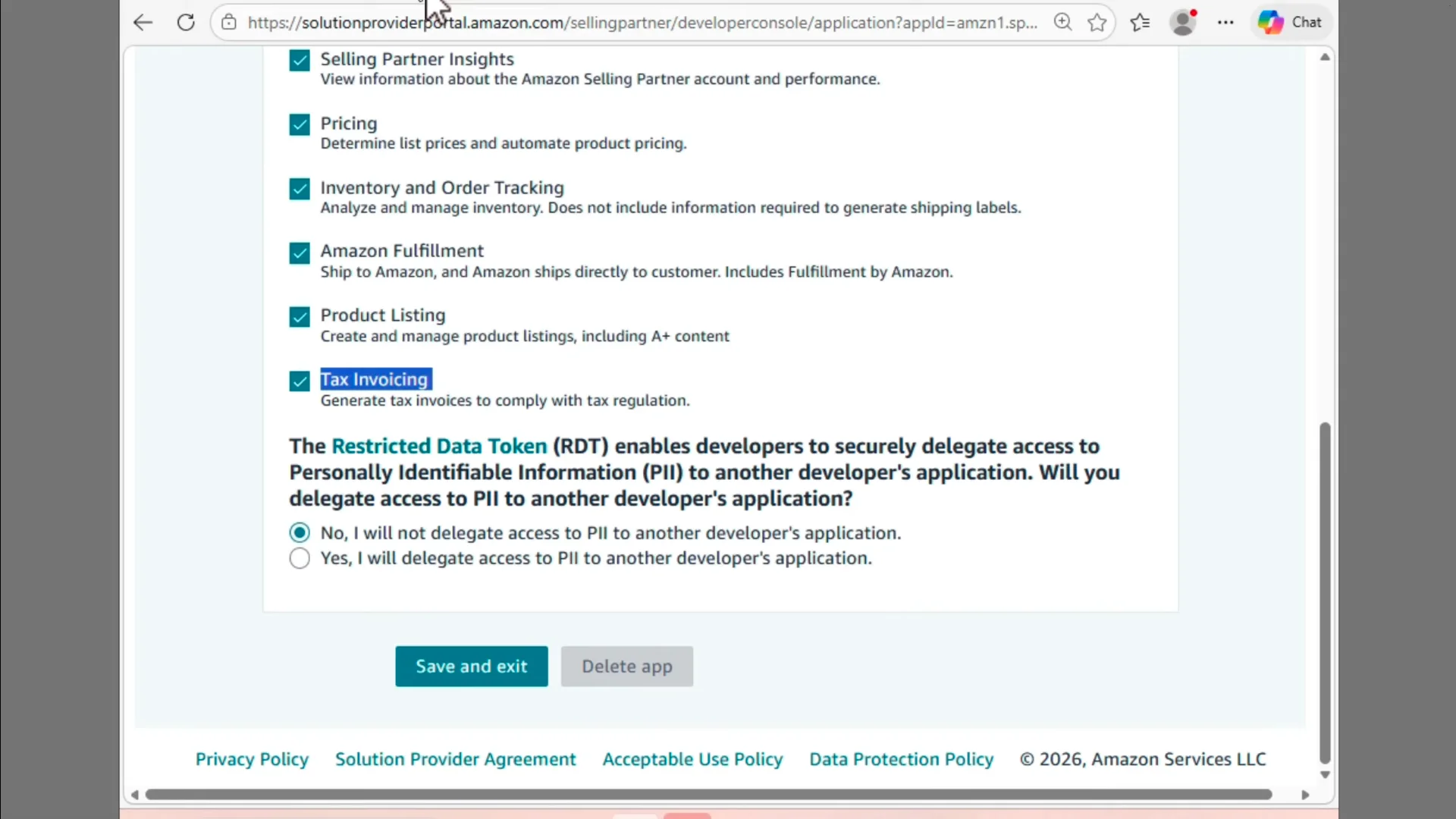
Task: Add this page to favorites star
Action: 1097,23
